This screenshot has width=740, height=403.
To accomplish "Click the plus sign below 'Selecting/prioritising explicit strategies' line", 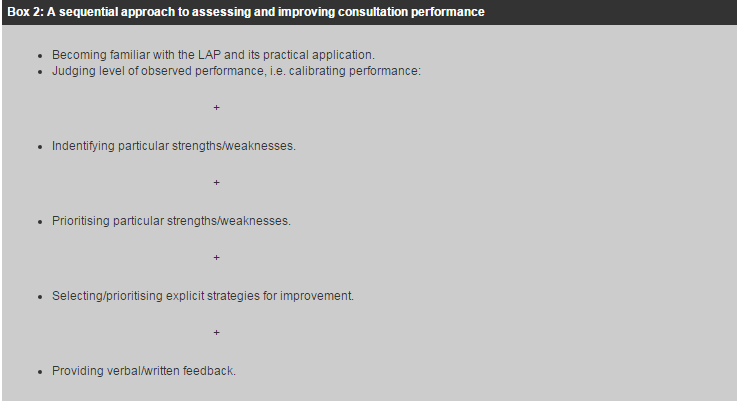I will [216, 333].
